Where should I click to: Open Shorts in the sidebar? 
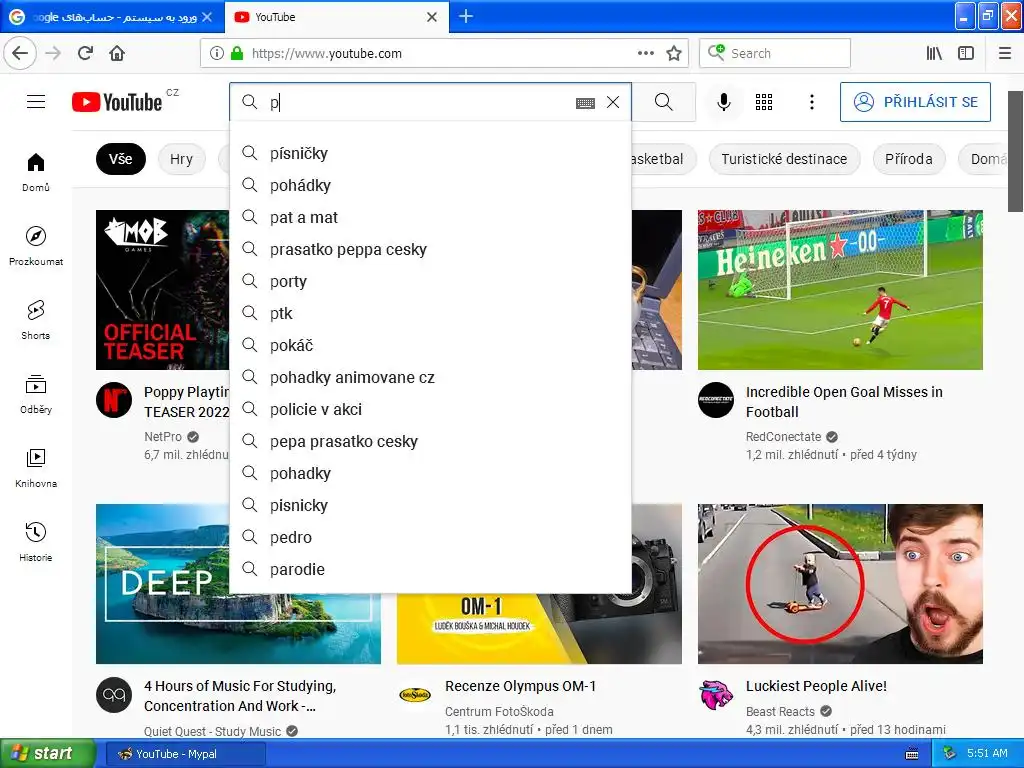pyautogui.click(x=36, y=320)
